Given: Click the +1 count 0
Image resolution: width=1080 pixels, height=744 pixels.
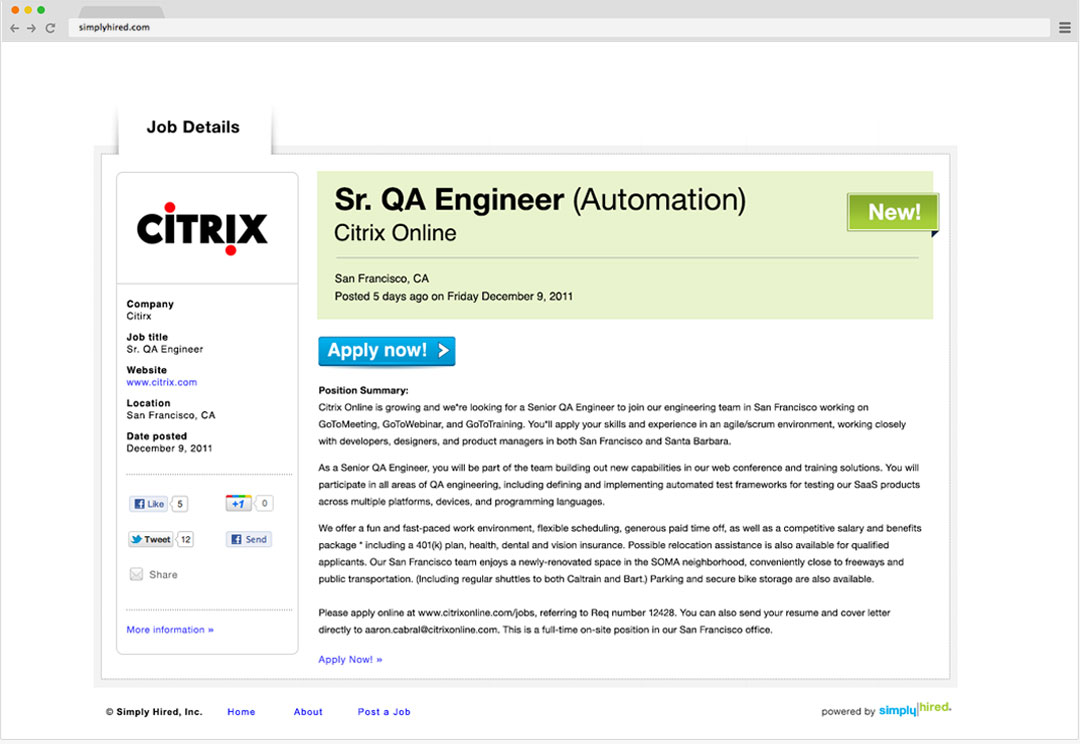Looking at the screenshot, I should coord(264,504).
